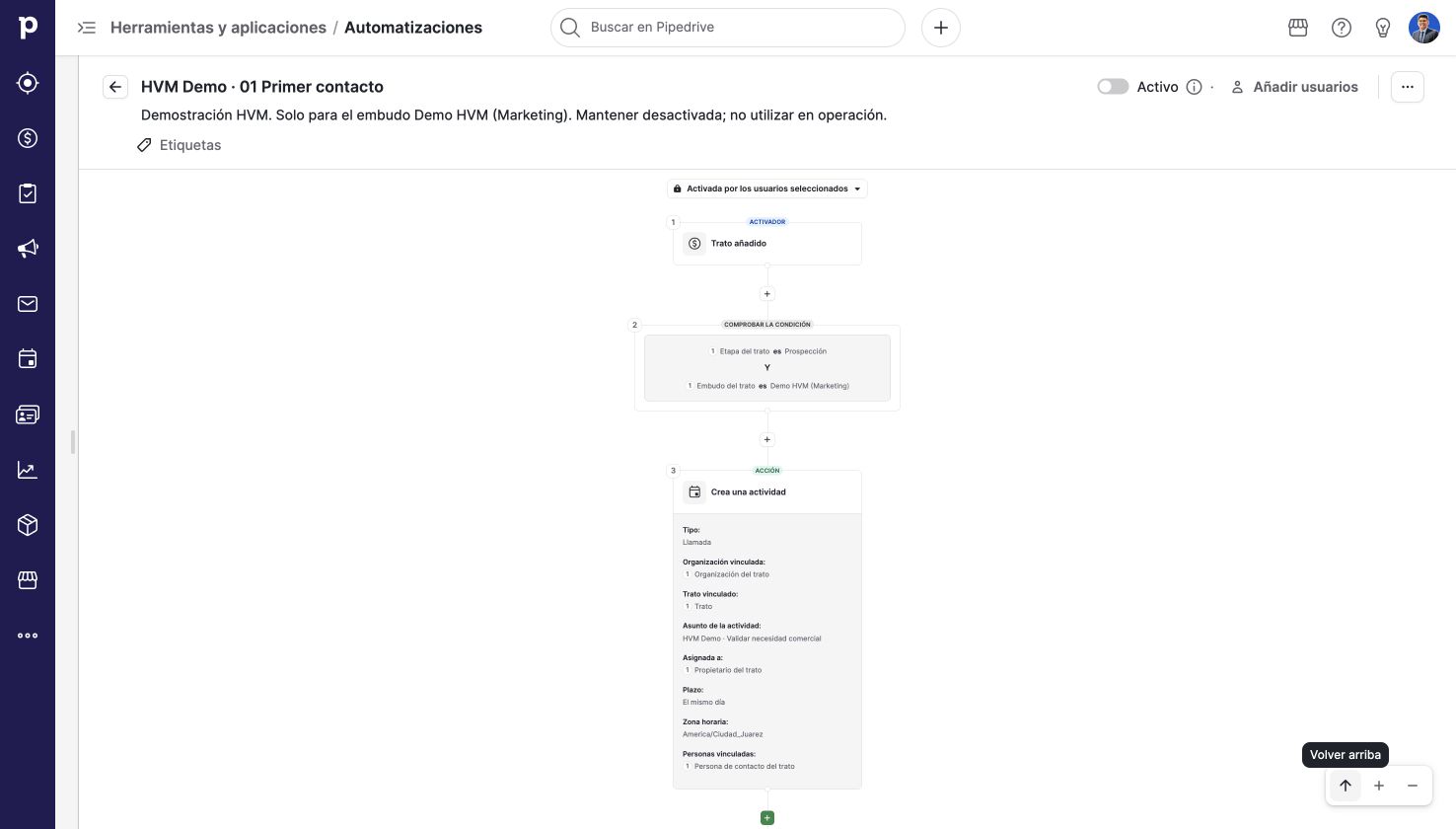The height and width of the screenshot is (829, 1456).
Task: Add step after Trato añadido trigger
Action: click(767, 294)
